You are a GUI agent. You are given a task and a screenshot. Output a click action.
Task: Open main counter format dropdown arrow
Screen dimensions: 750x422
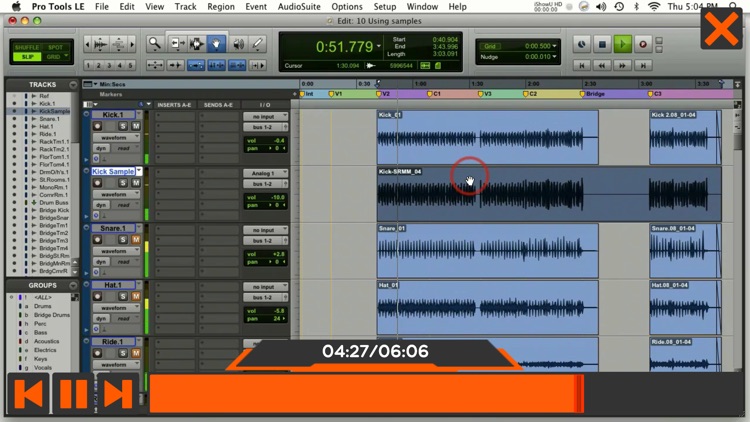pyautogui.click(x=379, y=46)
